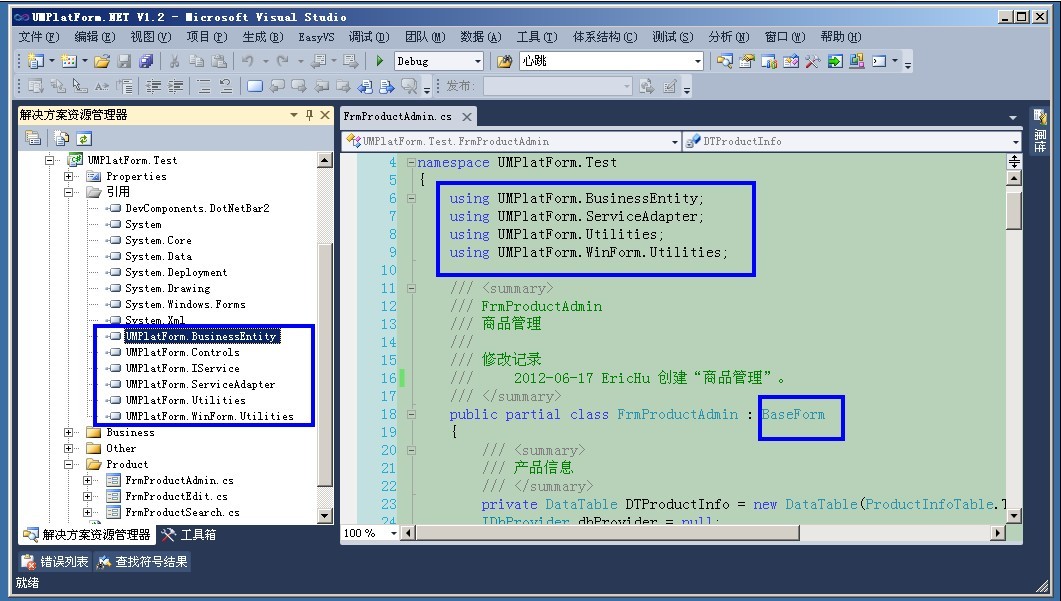Viewport: 1061px width, 601px height.
Task: Collapse the UMPlatForm.Test project node
Action: click(x=49, y=160)
